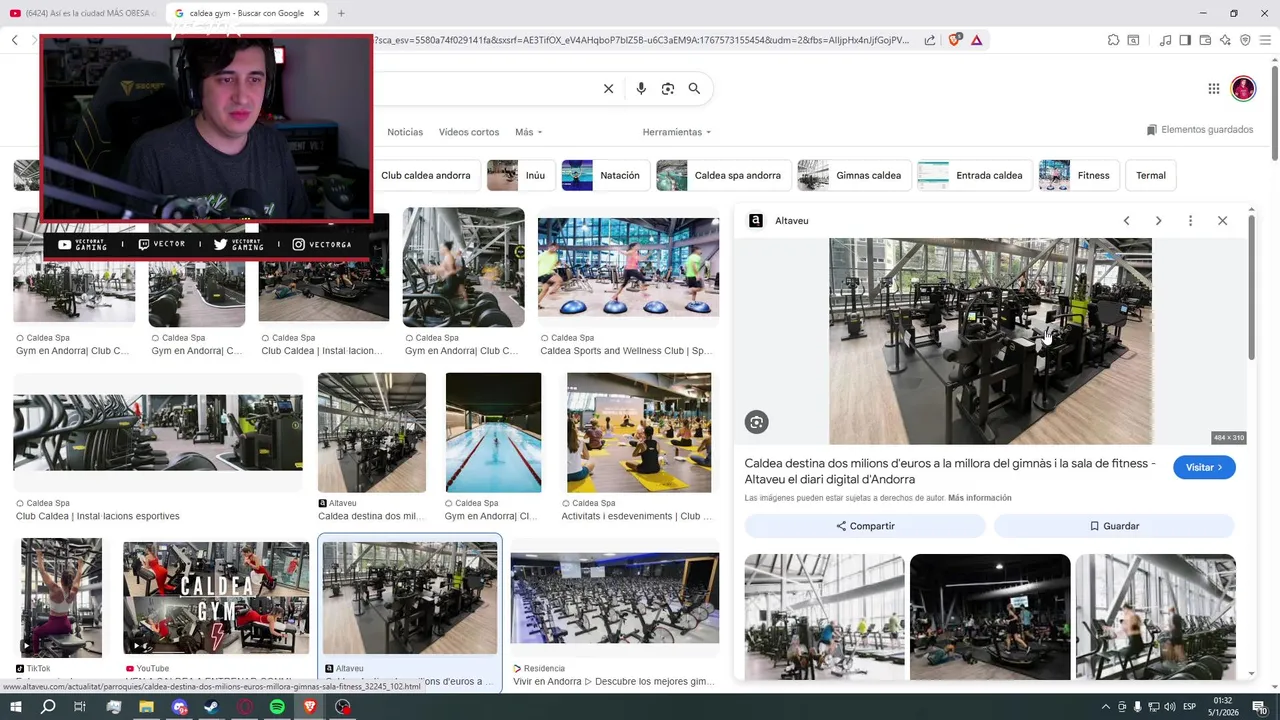Click the Compartir button
1280x720 pixels.
point(865,526)
